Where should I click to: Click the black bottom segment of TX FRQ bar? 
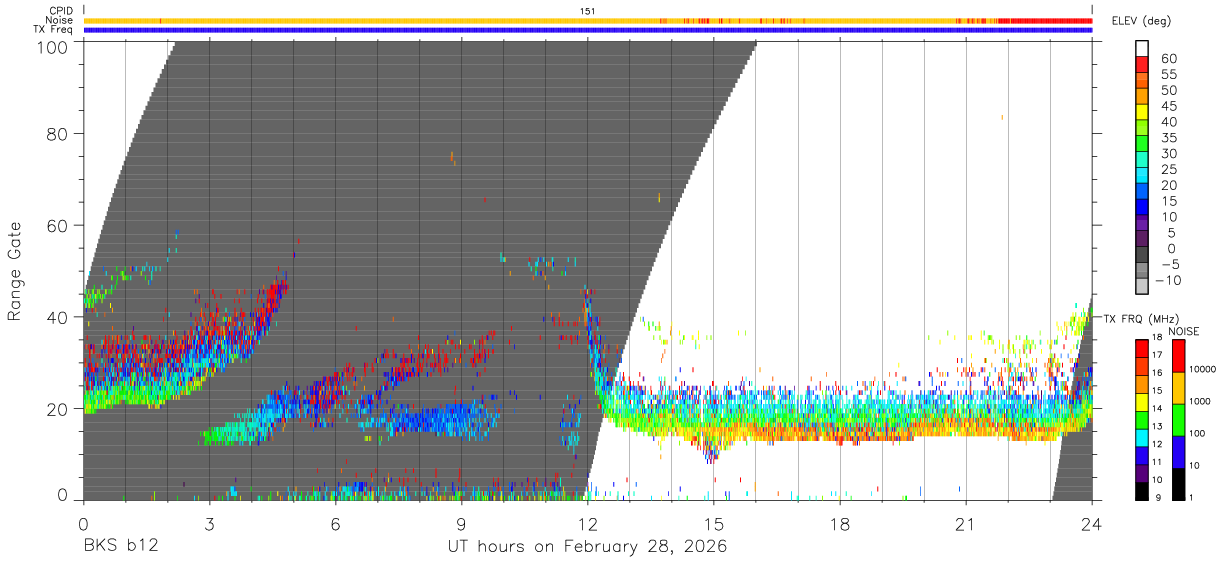[1141, 490]
